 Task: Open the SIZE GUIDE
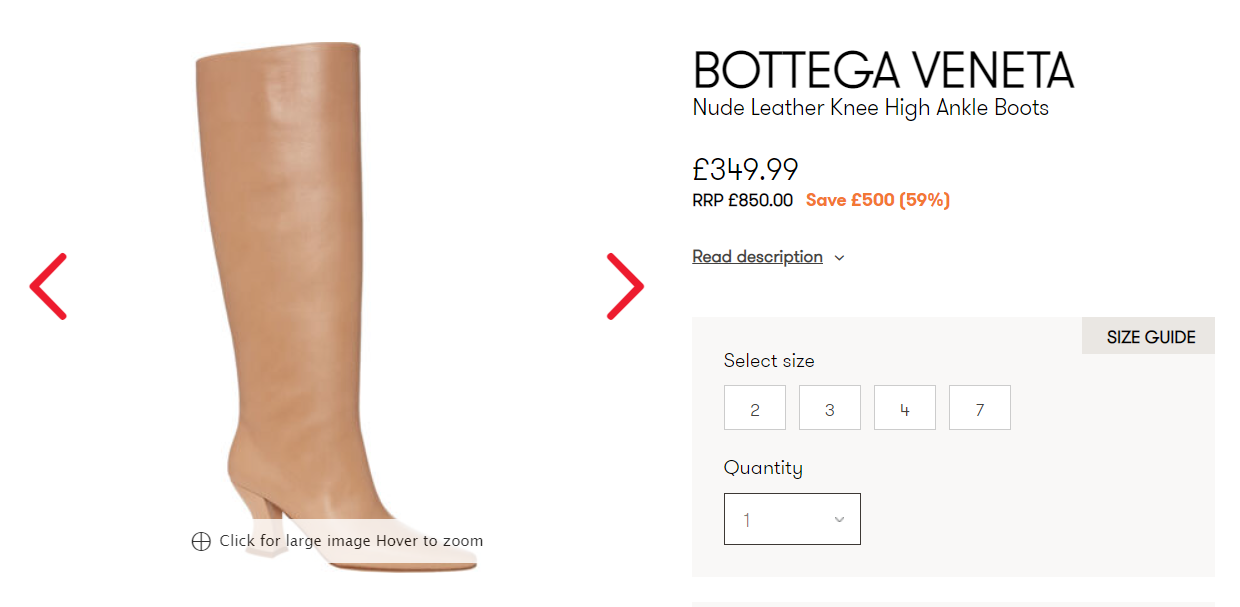pyautogui.click(x=1150, y=337)
